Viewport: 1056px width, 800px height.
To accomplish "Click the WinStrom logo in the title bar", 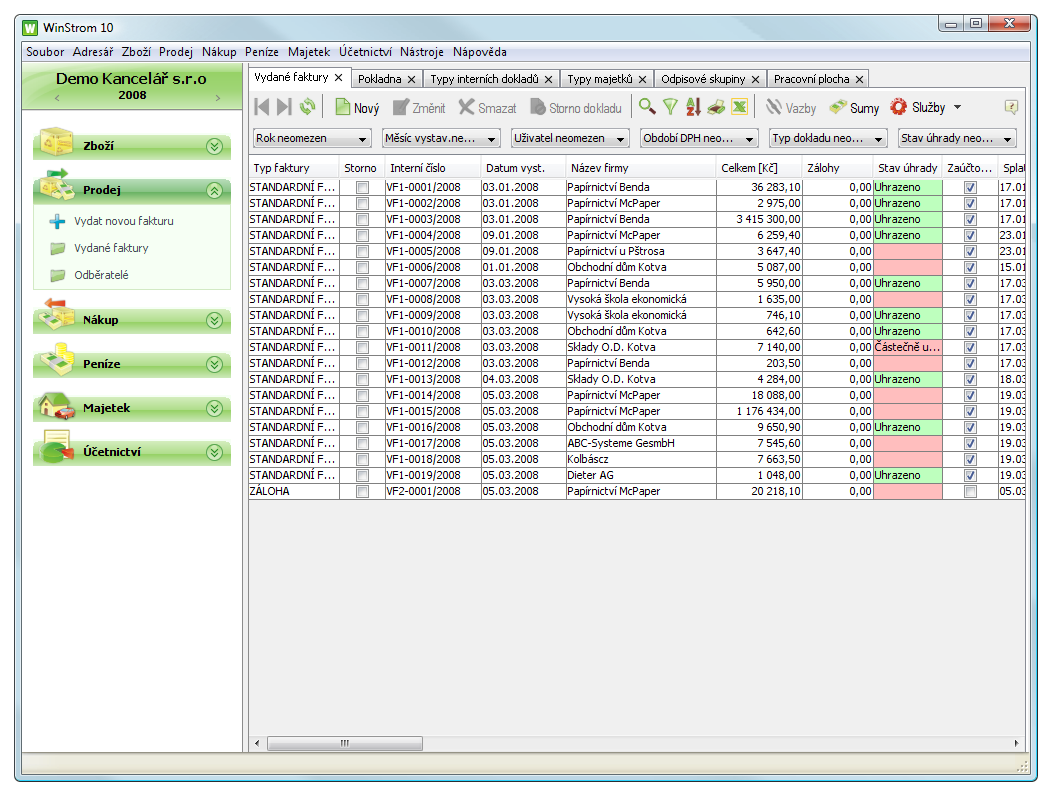I will (30, 28).
